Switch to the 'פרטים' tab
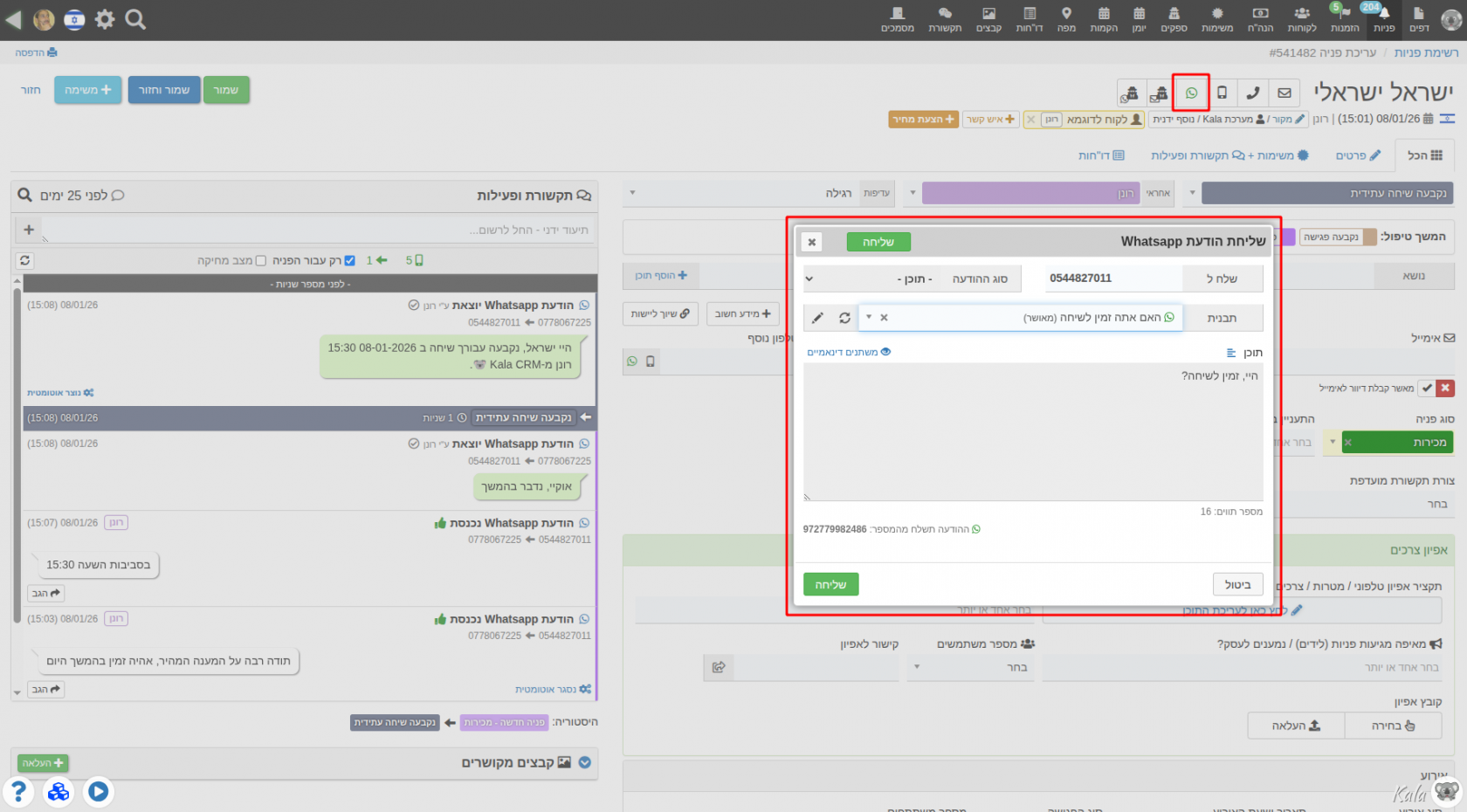 1358,155
